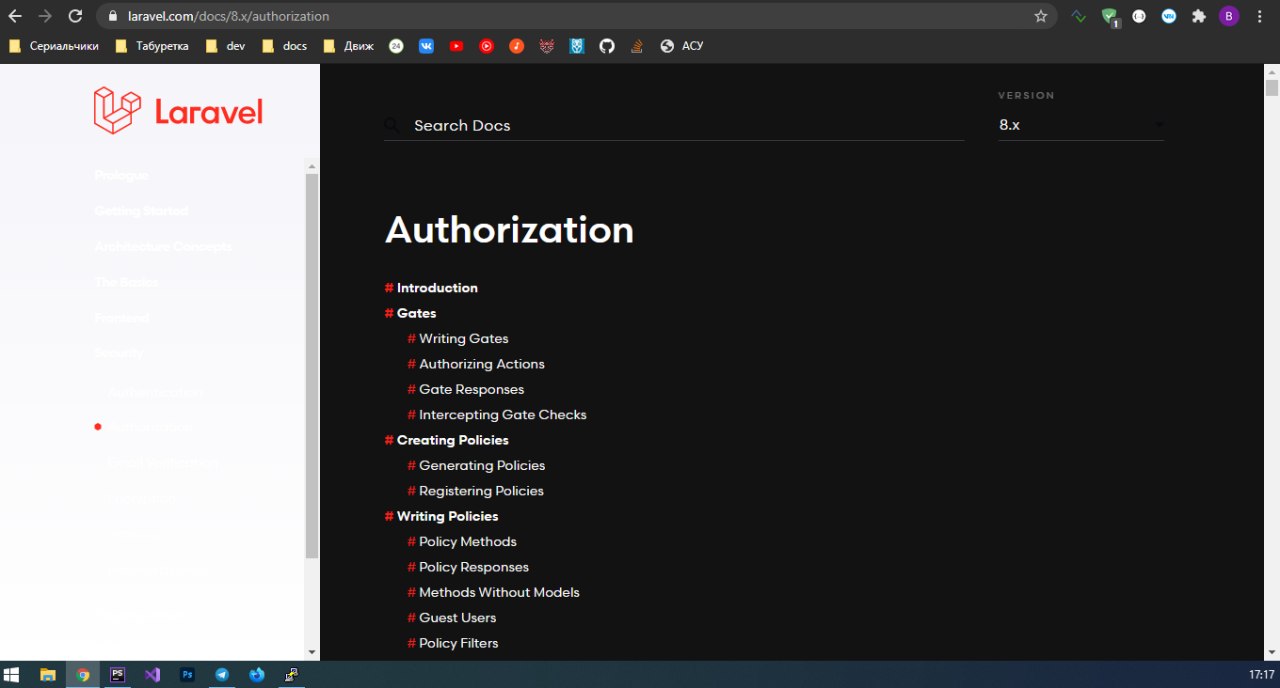Viewport: 1280px width, 688px height.
Task: Jump to Gate Responses section
Action: (x=472, y=389)
